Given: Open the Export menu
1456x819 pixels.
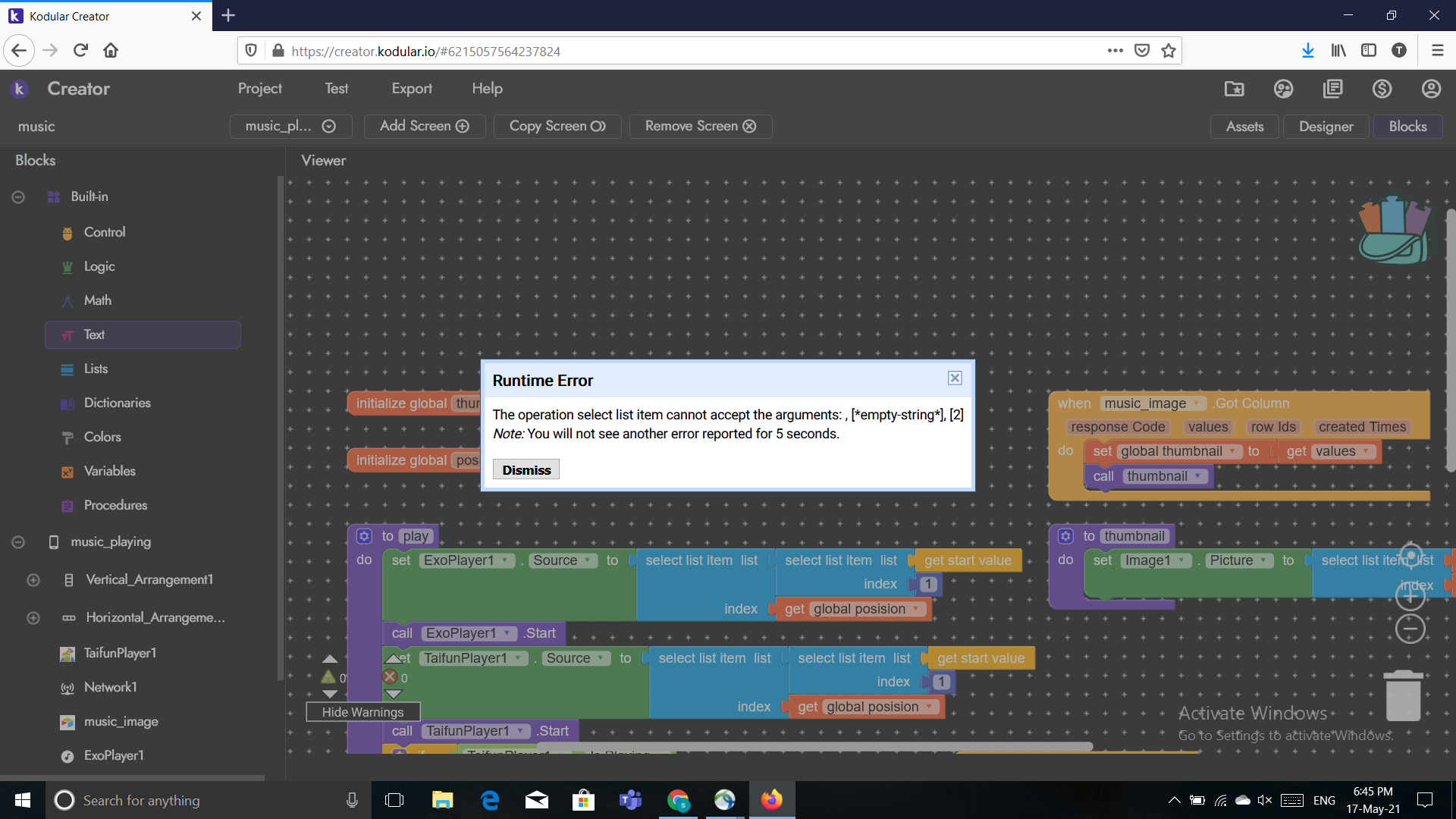Looking at the screenshot, I should pyautogui.click(x=412, y=89).
